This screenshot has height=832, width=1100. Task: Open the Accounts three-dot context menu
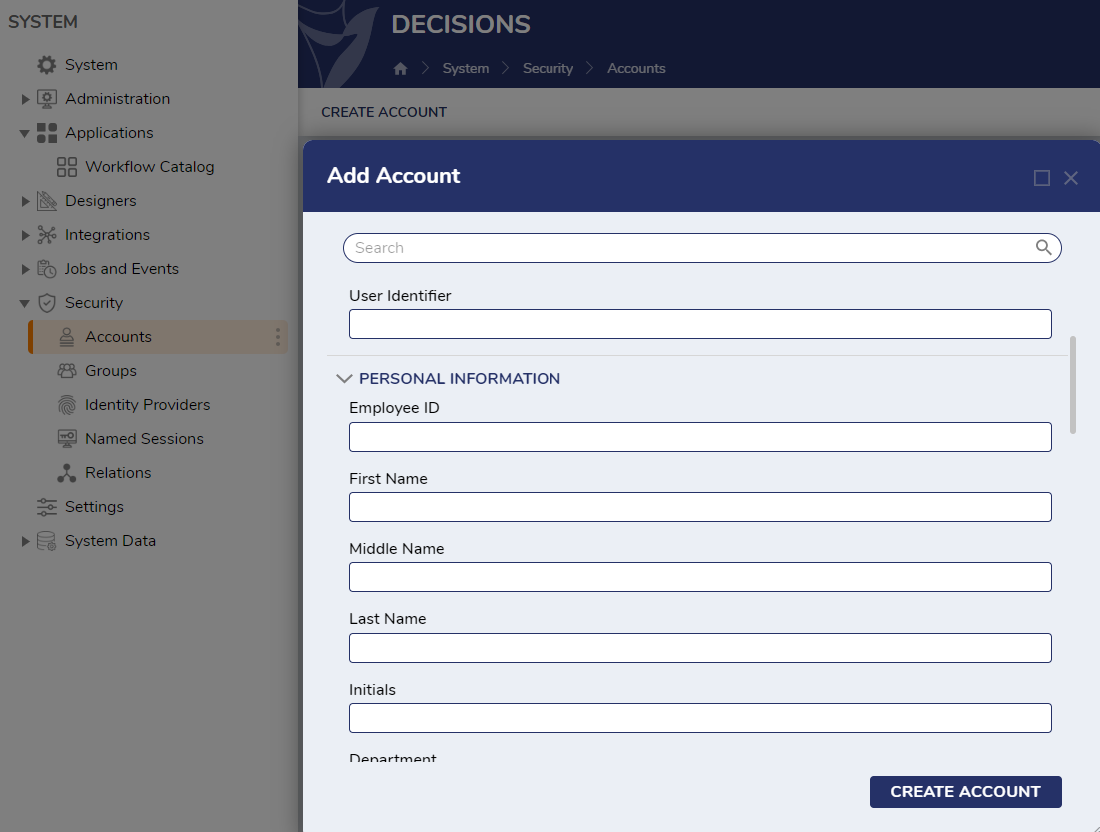click(x=278, y=337)
